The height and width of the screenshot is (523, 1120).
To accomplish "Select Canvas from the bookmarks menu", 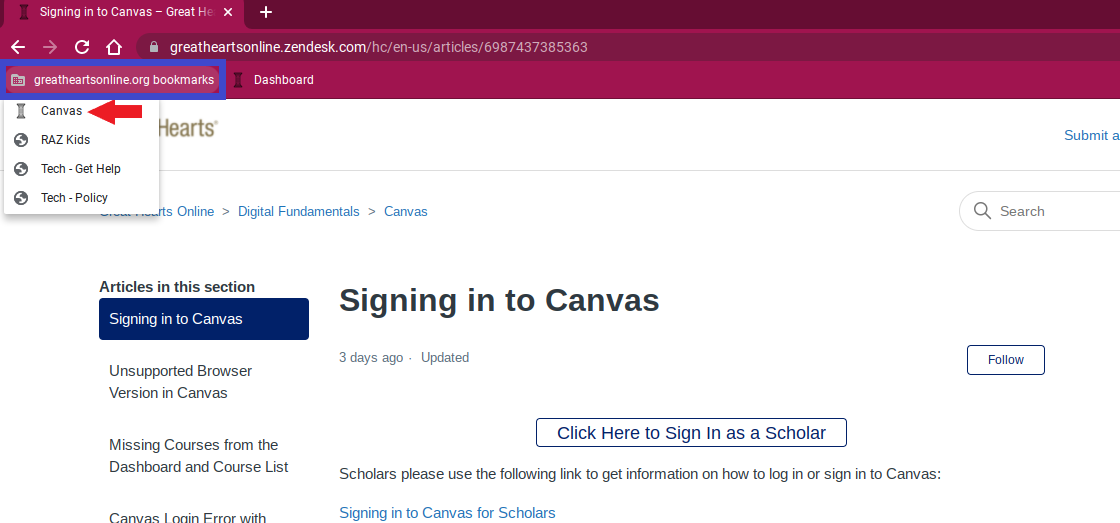I will (61, 111).
